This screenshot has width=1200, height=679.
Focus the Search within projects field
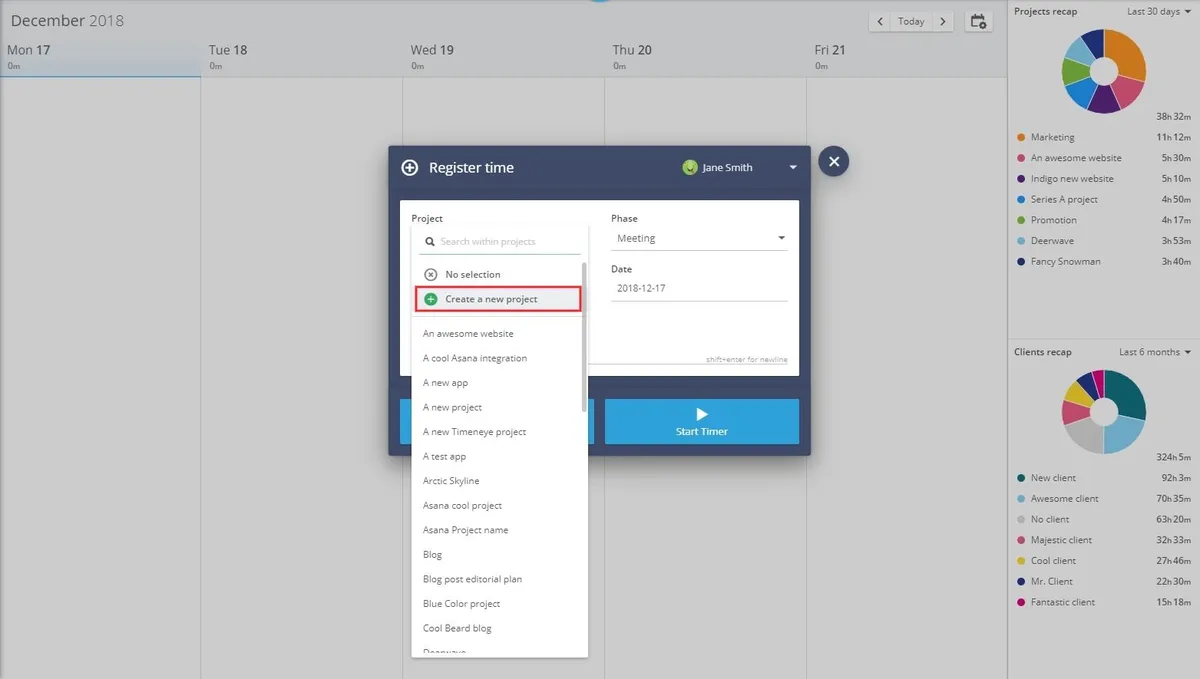(500, 242)
